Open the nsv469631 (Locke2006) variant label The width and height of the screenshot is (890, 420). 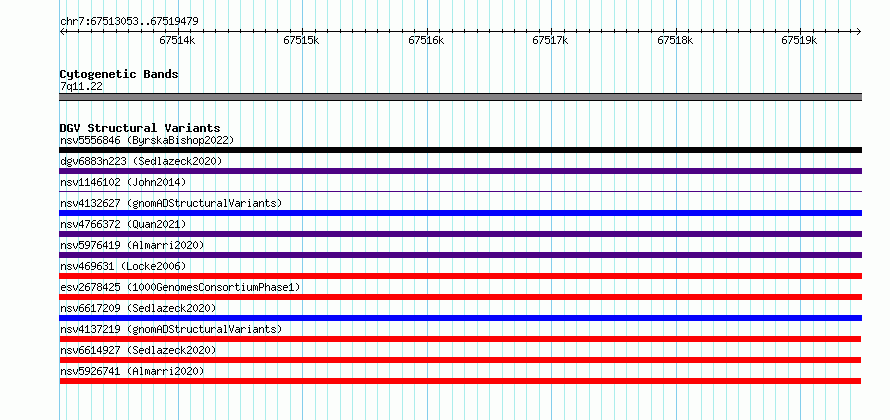point(123,266)
